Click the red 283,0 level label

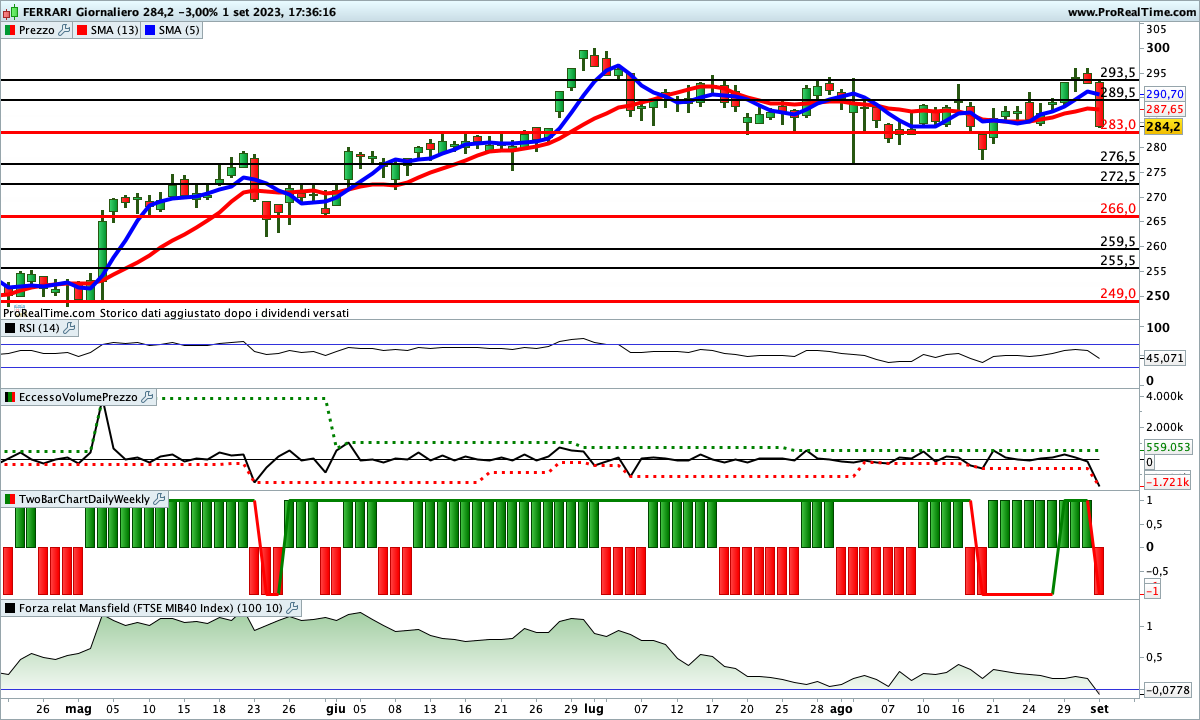(1117, 124)
